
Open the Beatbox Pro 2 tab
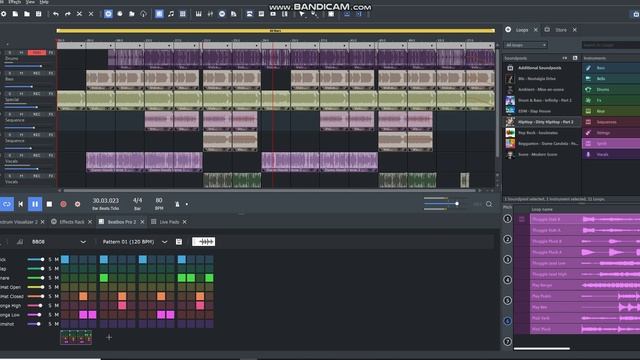point(122,222)
